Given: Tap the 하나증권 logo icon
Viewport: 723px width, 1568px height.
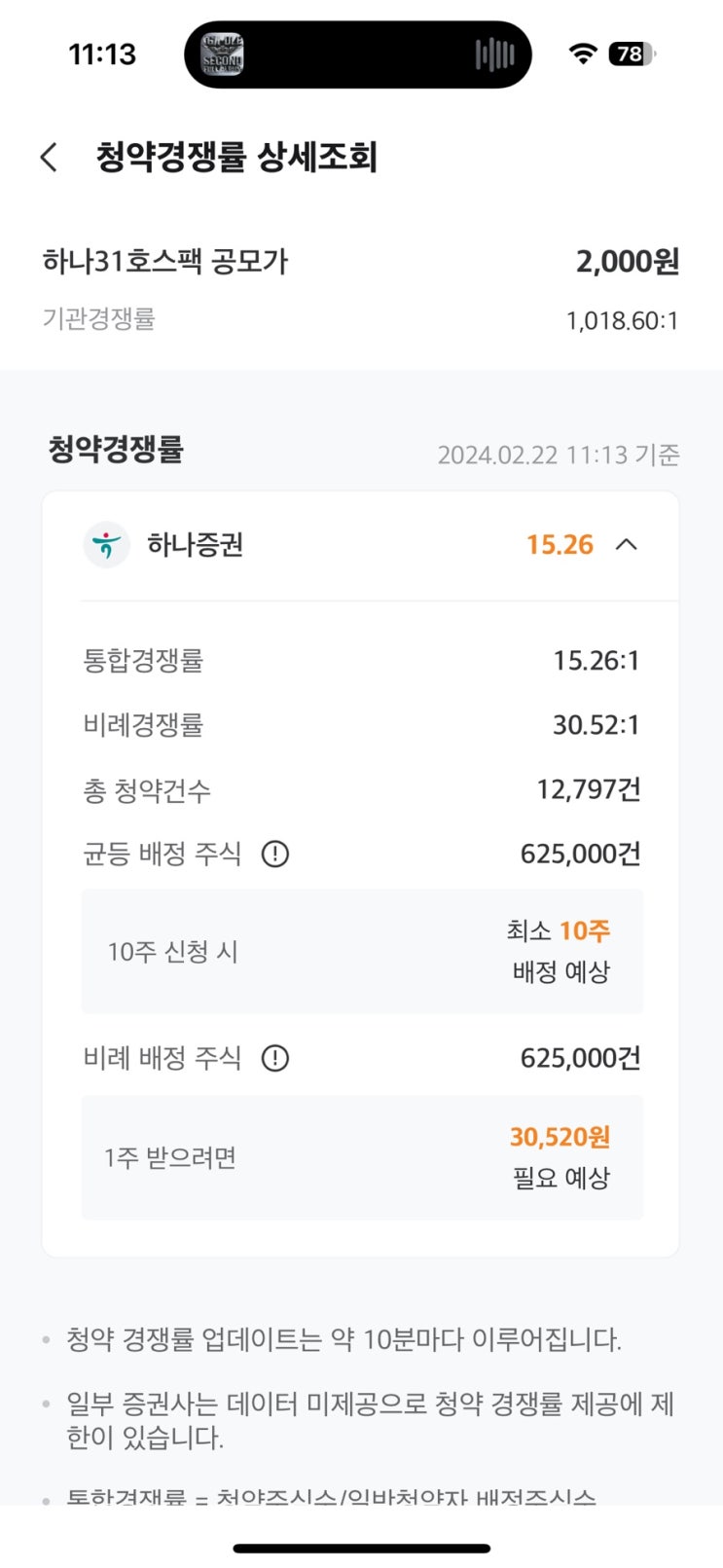Looking at the screenshot, I should pos(106,544).
